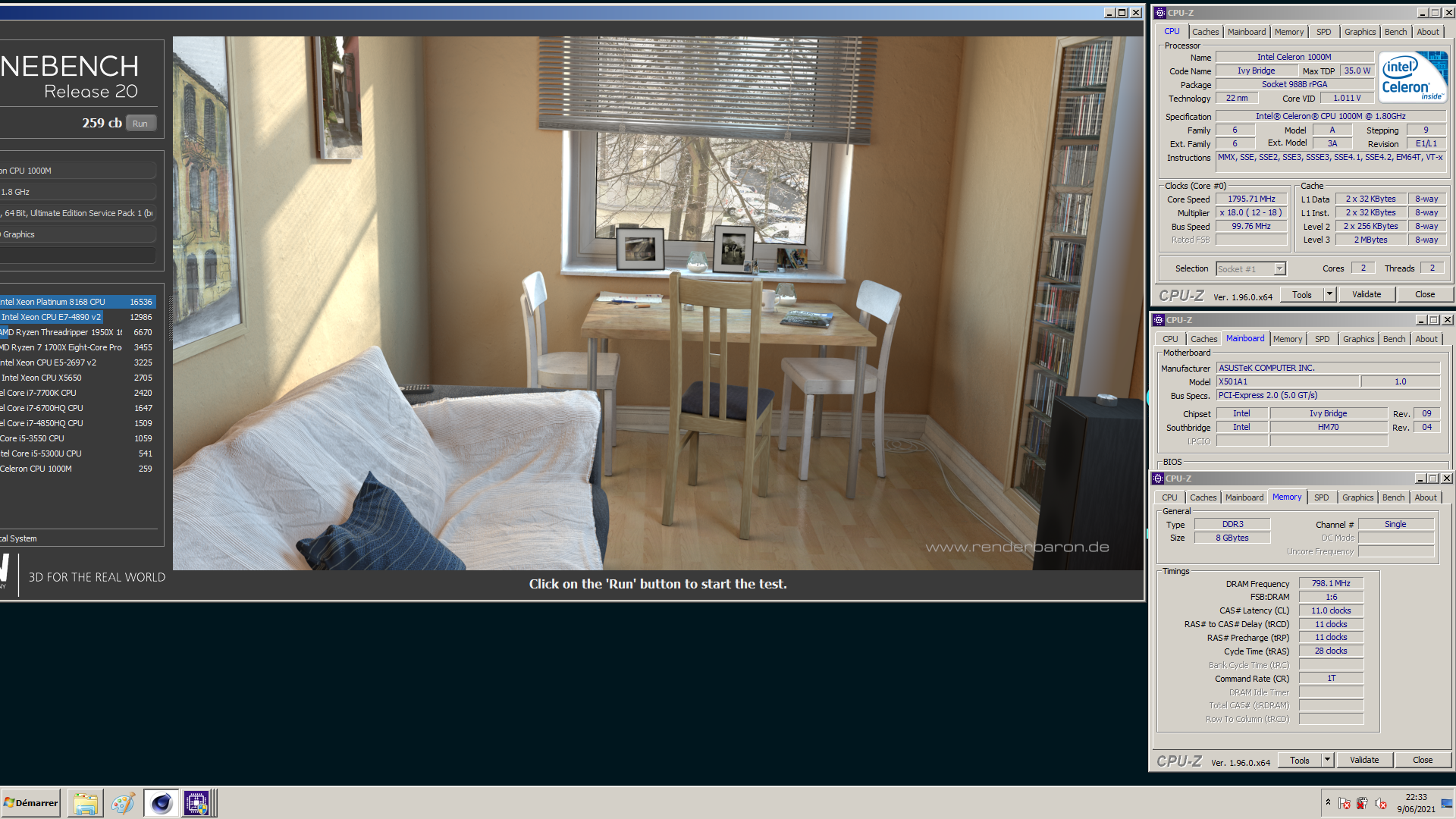1456x819 pixels.
Task: Select the Ryzen 7 1700X Eight-Core row
Action: (77, 347)
